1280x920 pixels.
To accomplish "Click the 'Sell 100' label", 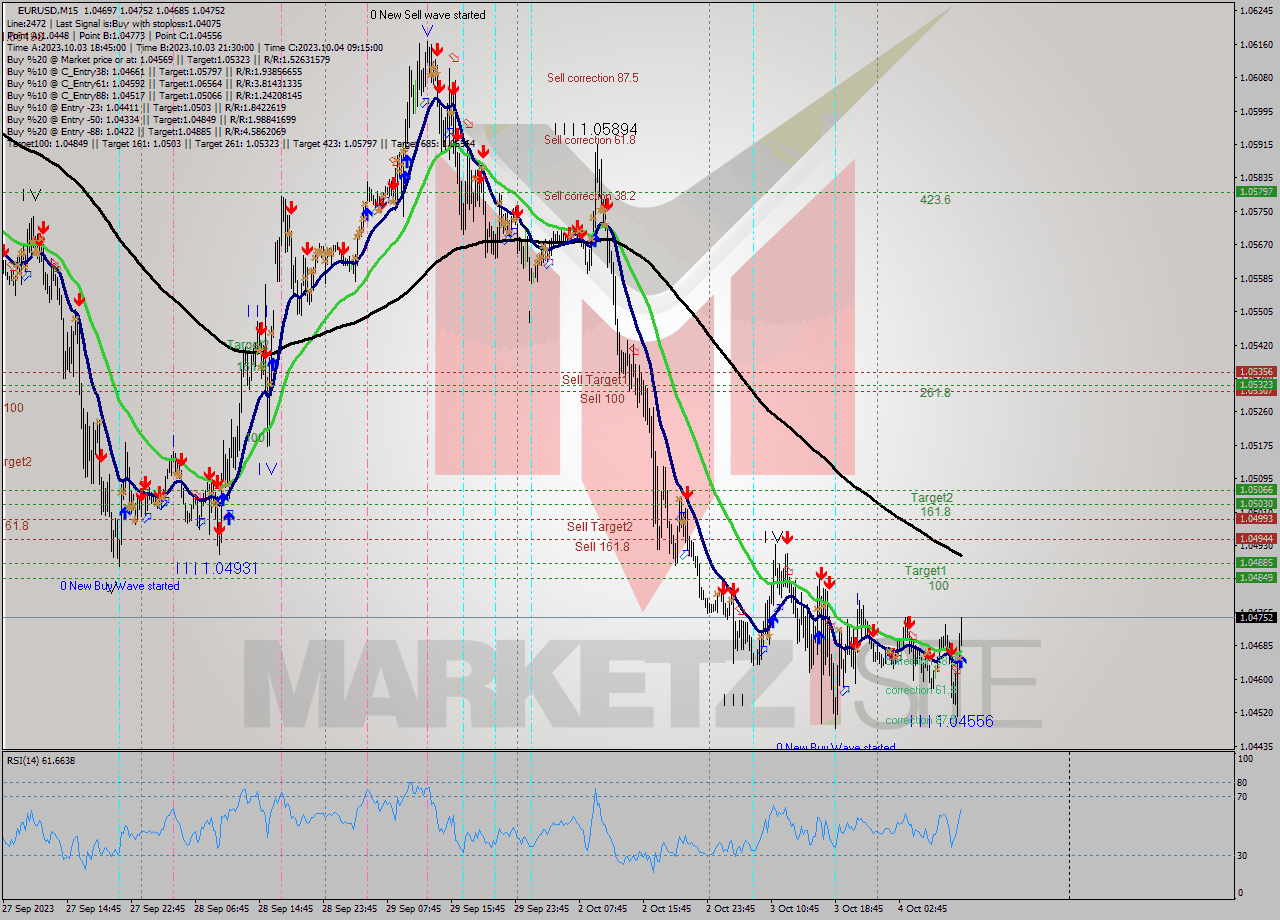I will coord(602,398).
